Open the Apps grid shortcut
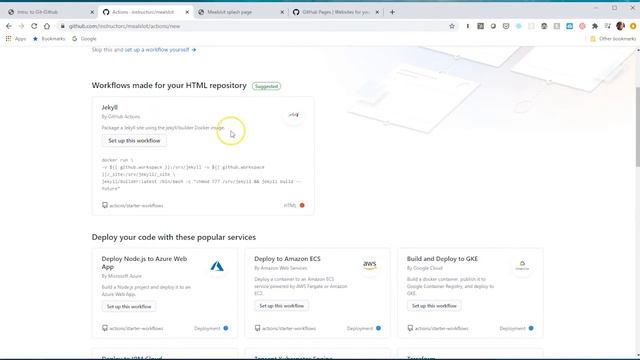The width and height of the screenshot is (640, 360). (x=16, y=39)
